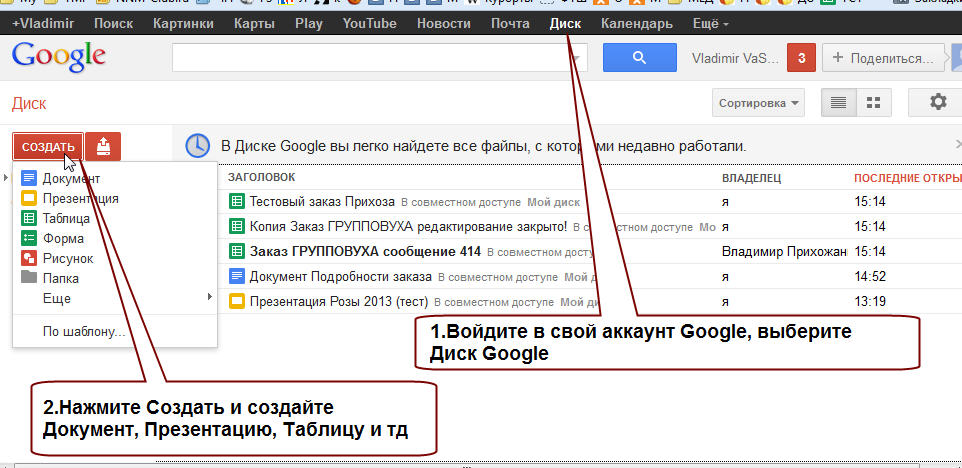Viewport: 962px width, 468px height.
Task: Sort by ПОСЛЕДНИЕ ОТКРЫ... column header
Action: pyautogui.click(x=908, y=178)
